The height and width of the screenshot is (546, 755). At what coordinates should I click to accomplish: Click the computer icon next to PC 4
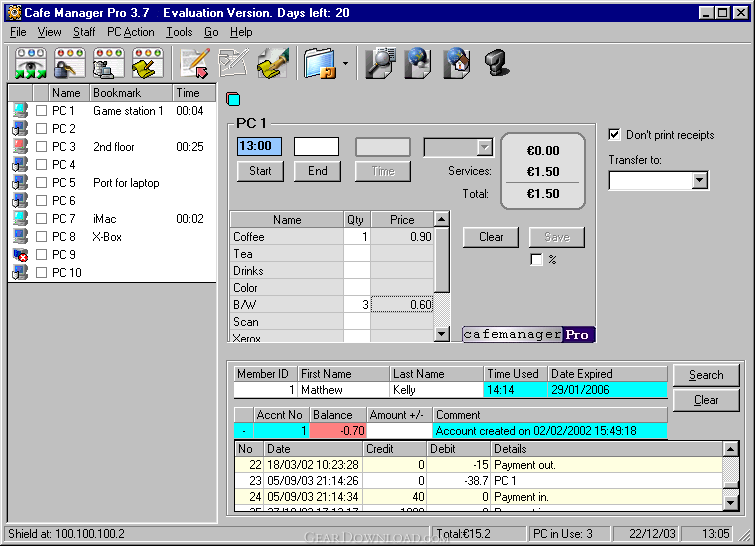[20, 164]
